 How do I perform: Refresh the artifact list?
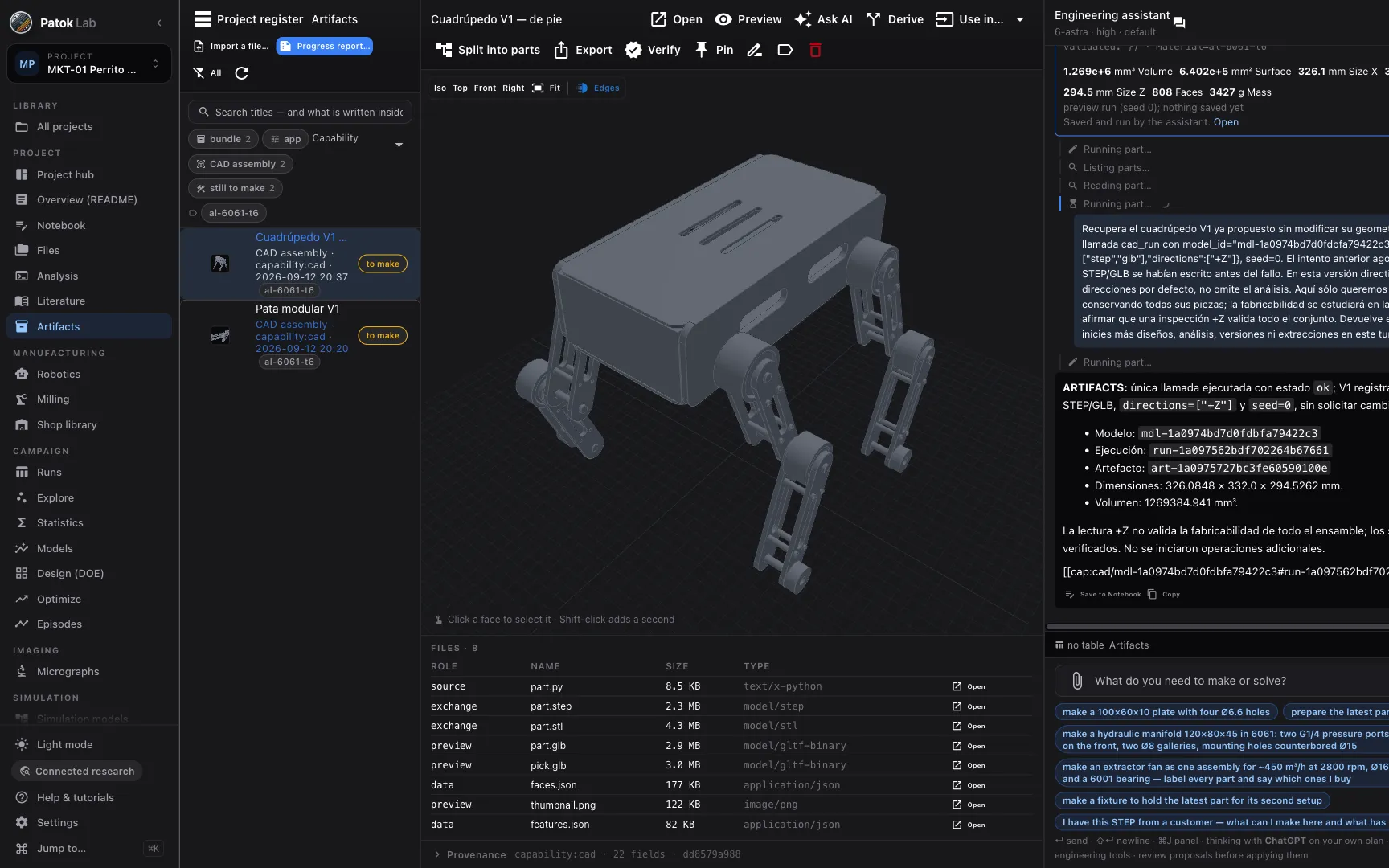point(241,73)
